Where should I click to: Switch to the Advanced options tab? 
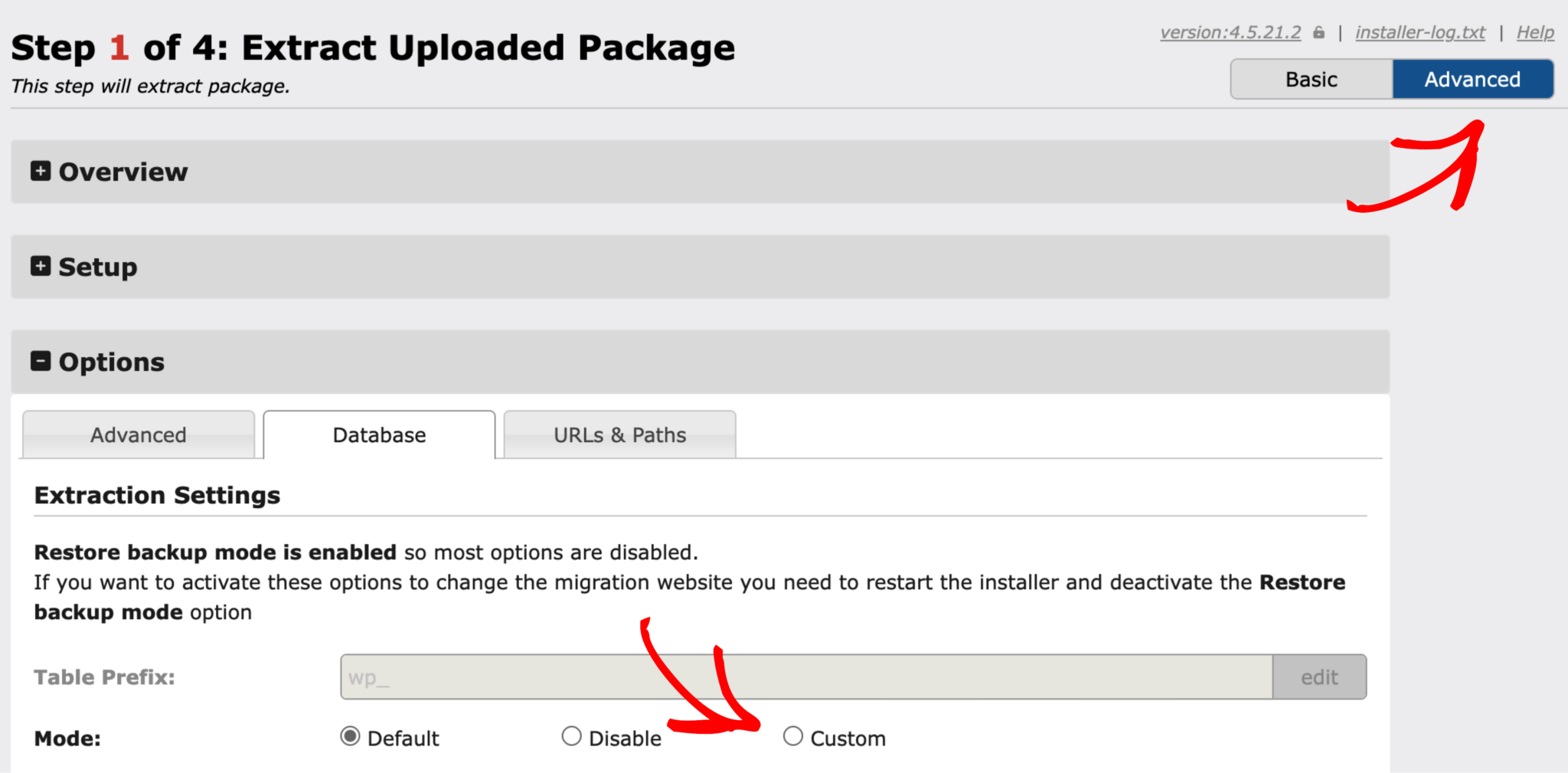coord(138,434)
